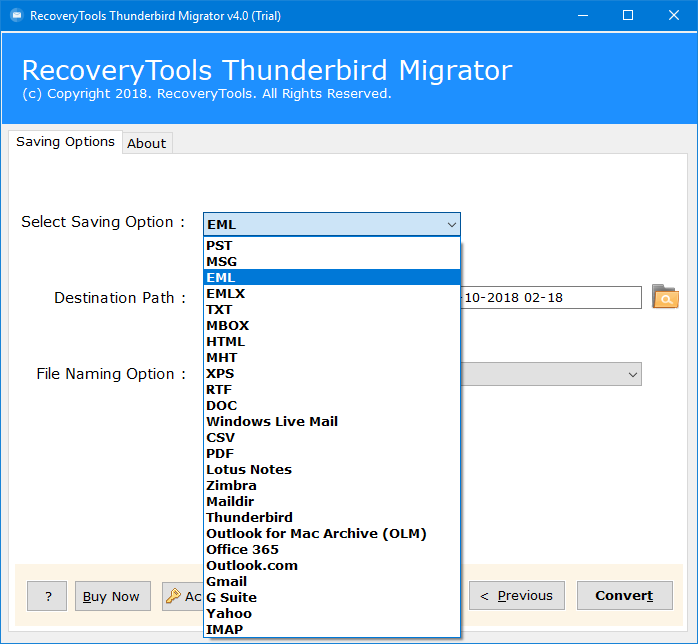The image size is (698, 644).
Task: Pick EMLX format option
Action: click(x=332, y=294)
